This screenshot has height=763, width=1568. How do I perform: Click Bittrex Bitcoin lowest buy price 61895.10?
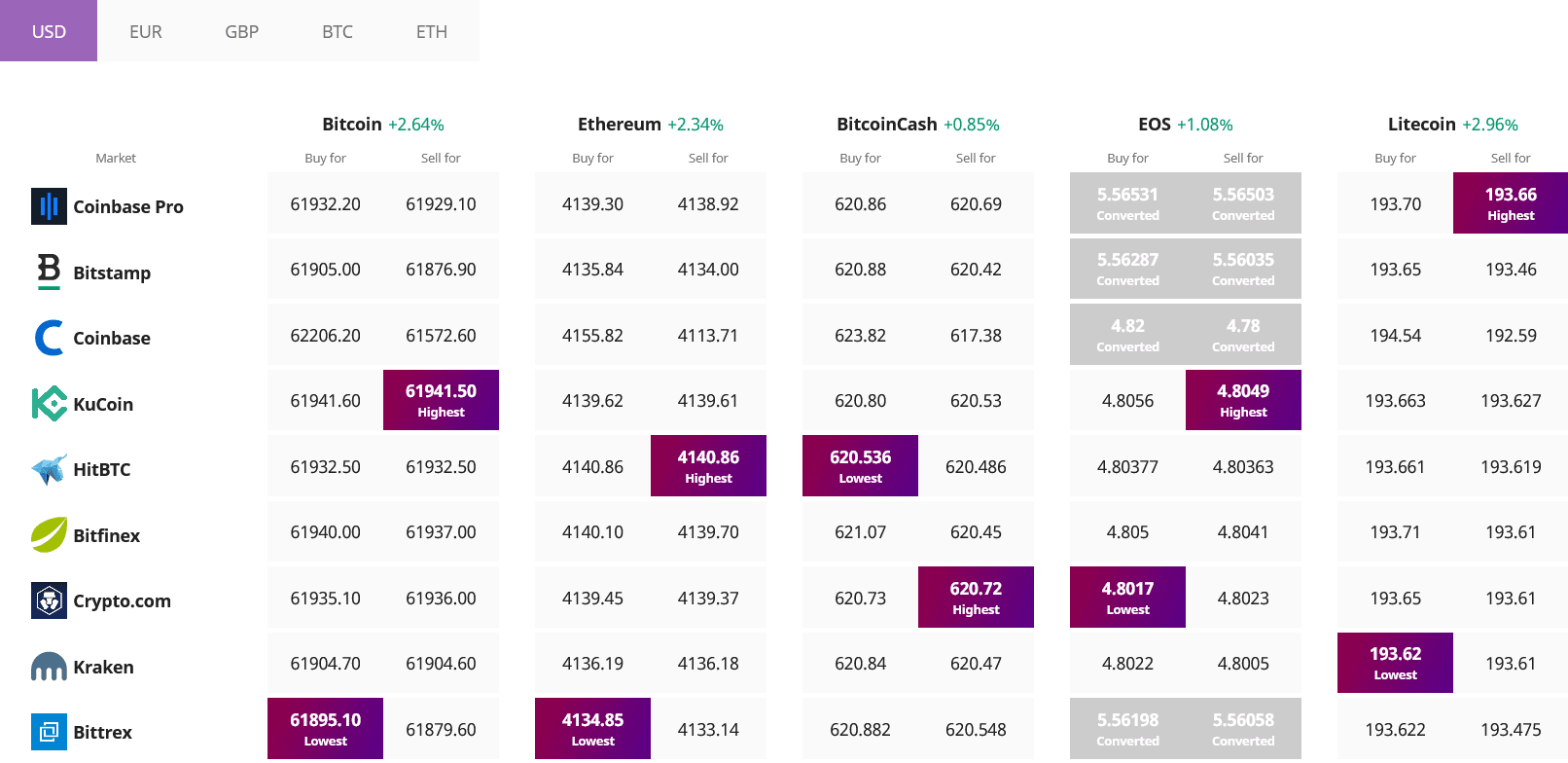pos(325,728)
